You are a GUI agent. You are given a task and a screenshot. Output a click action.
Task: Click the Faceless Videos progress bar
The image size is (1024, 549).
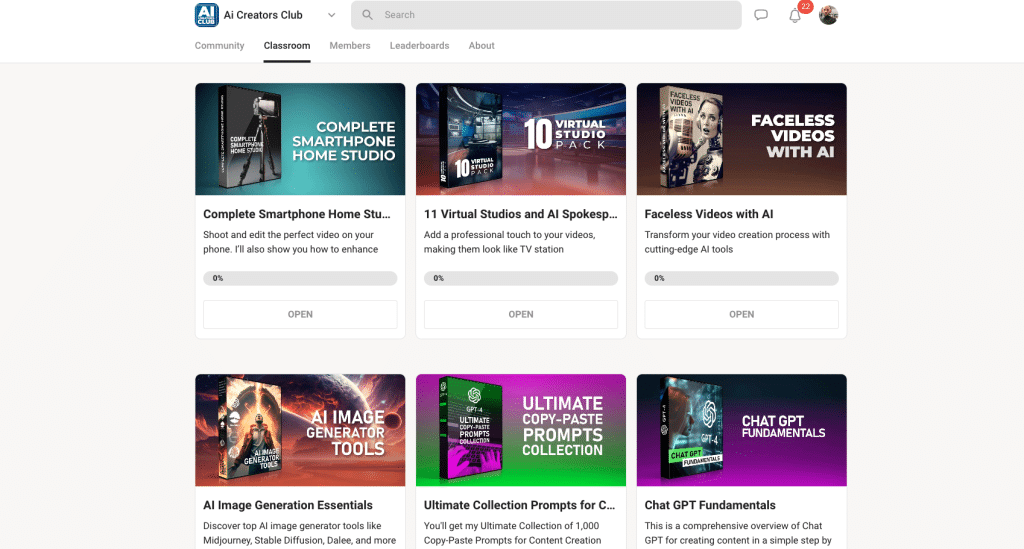tap(741, 278)
